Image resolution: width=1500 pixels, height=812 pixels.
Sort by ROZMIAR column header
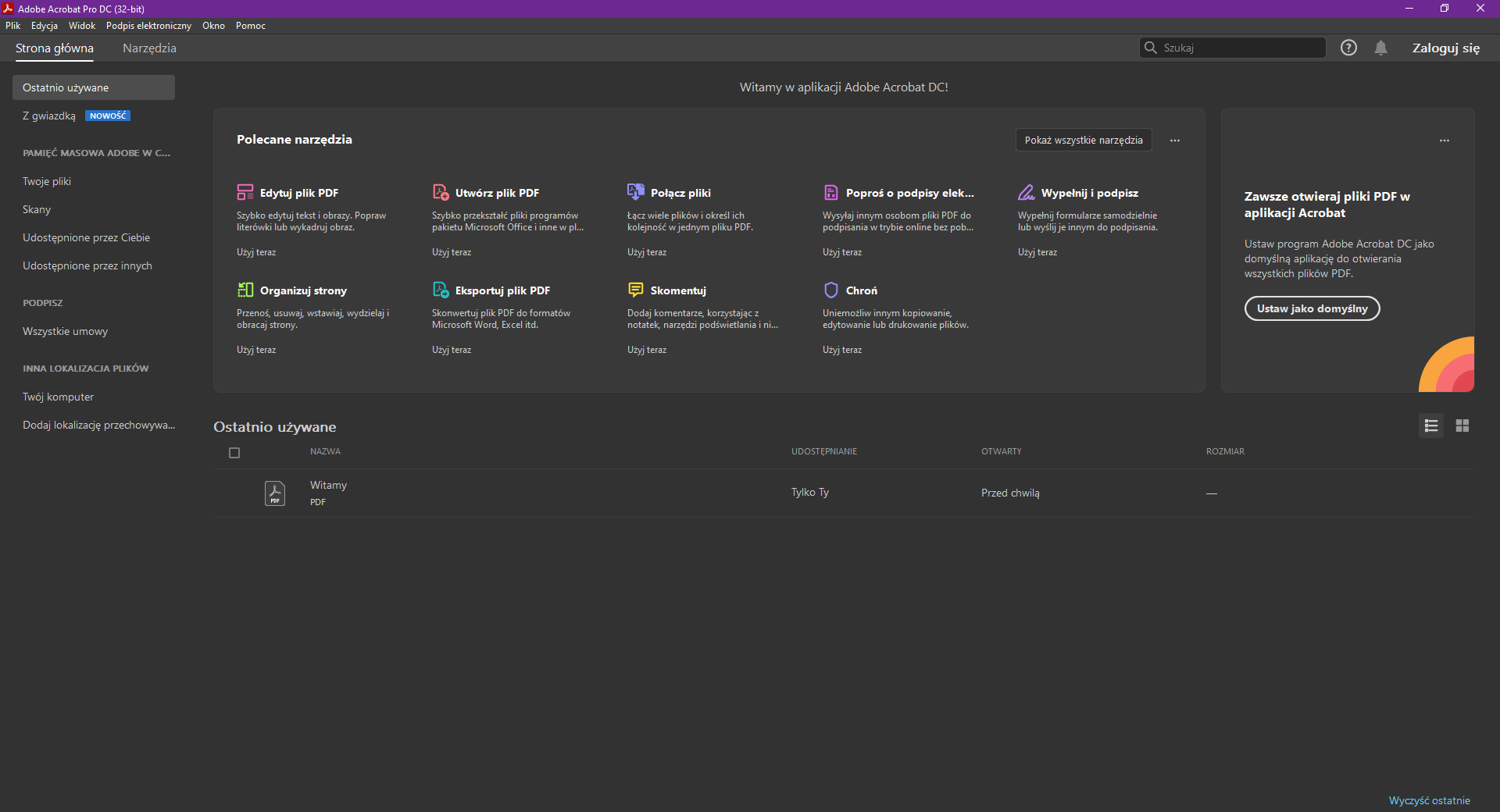pyautogui.click(x=1225, y=451)
